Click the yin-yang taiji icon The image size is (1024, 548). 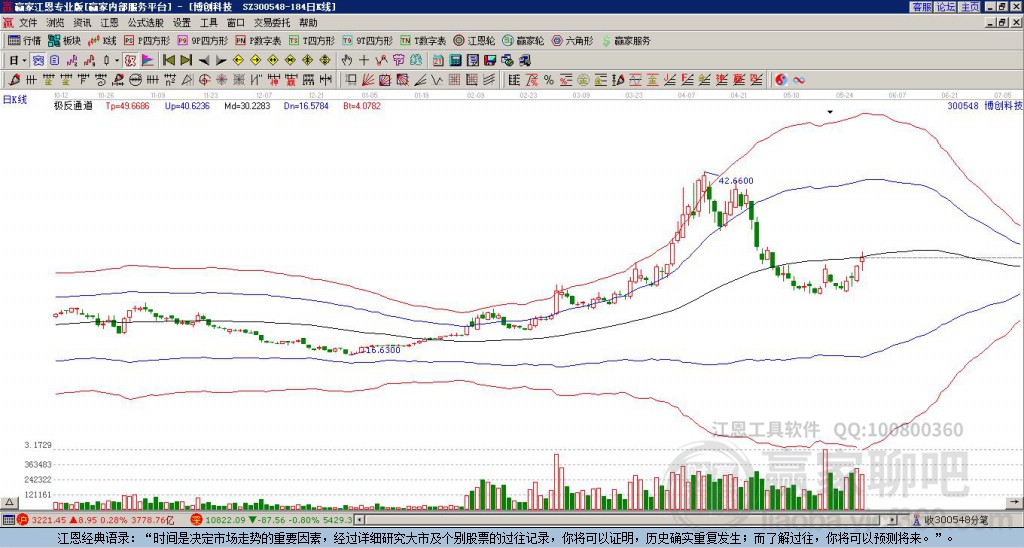(781, 80)
